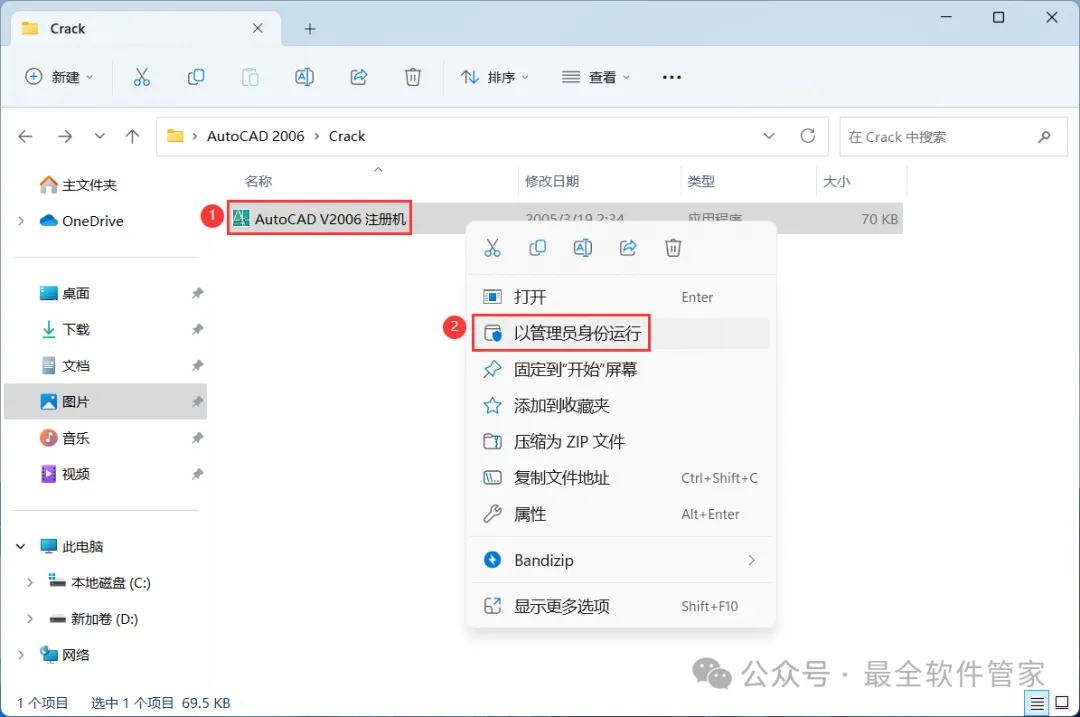
Task: Expand the address bar history dropdown
Action: 769,136
